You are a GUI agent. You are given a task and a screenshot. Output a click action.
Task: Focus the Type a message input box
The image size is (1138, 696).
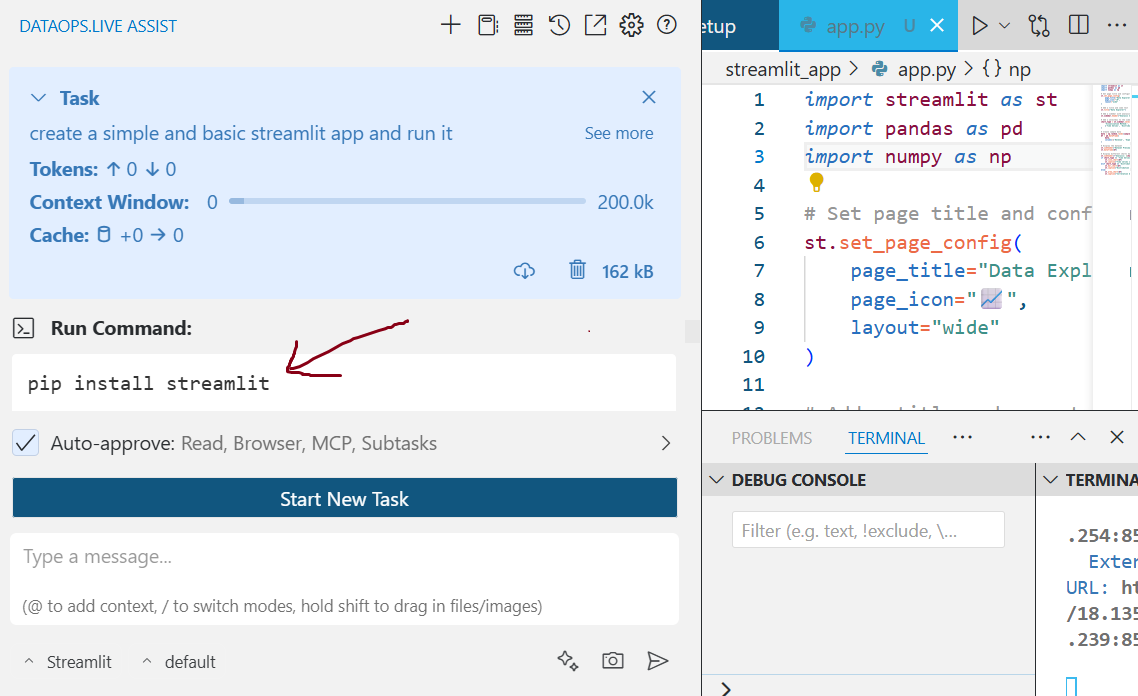tap(345, 579)
